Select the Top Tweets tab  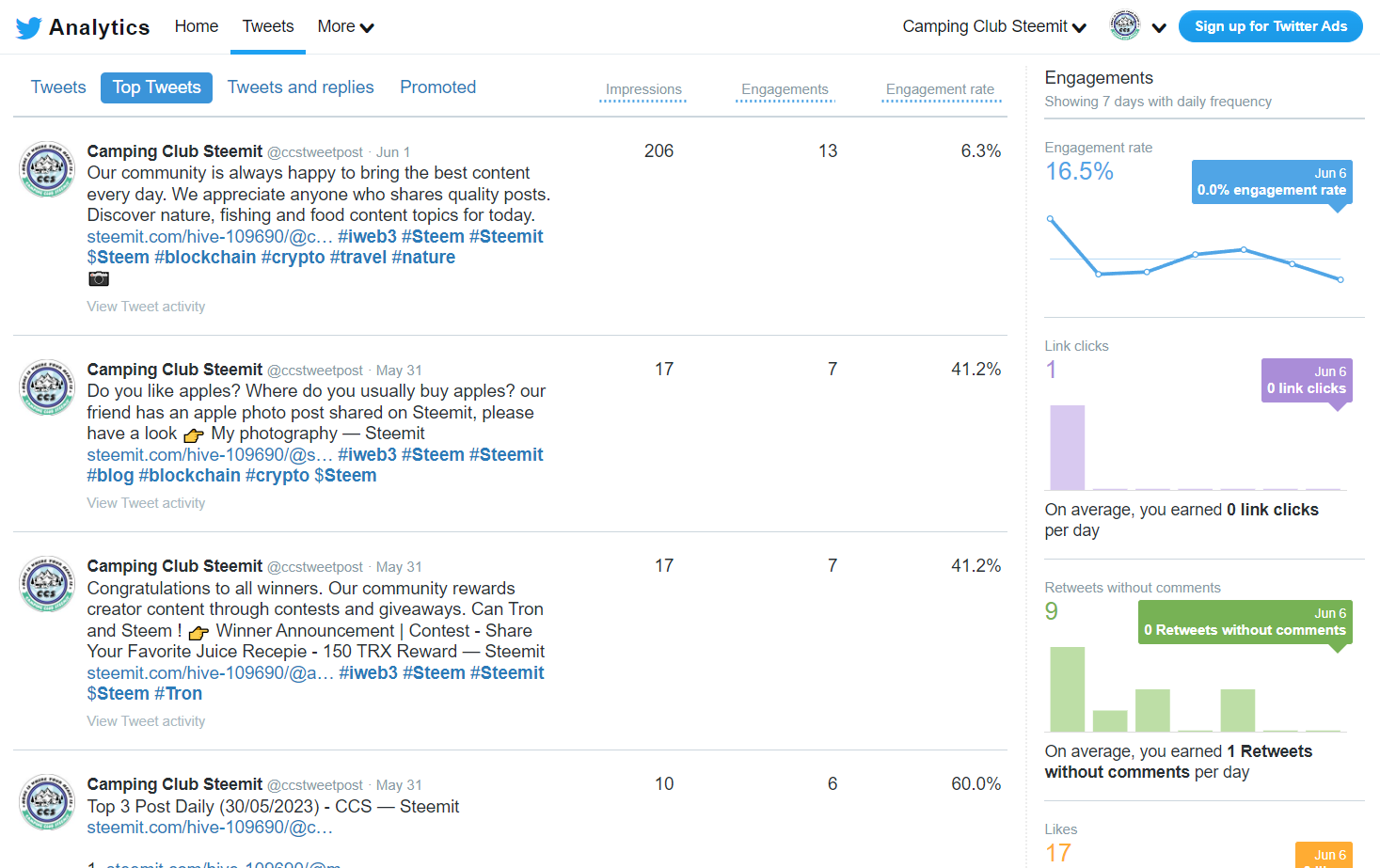click(x=156, y=87)
